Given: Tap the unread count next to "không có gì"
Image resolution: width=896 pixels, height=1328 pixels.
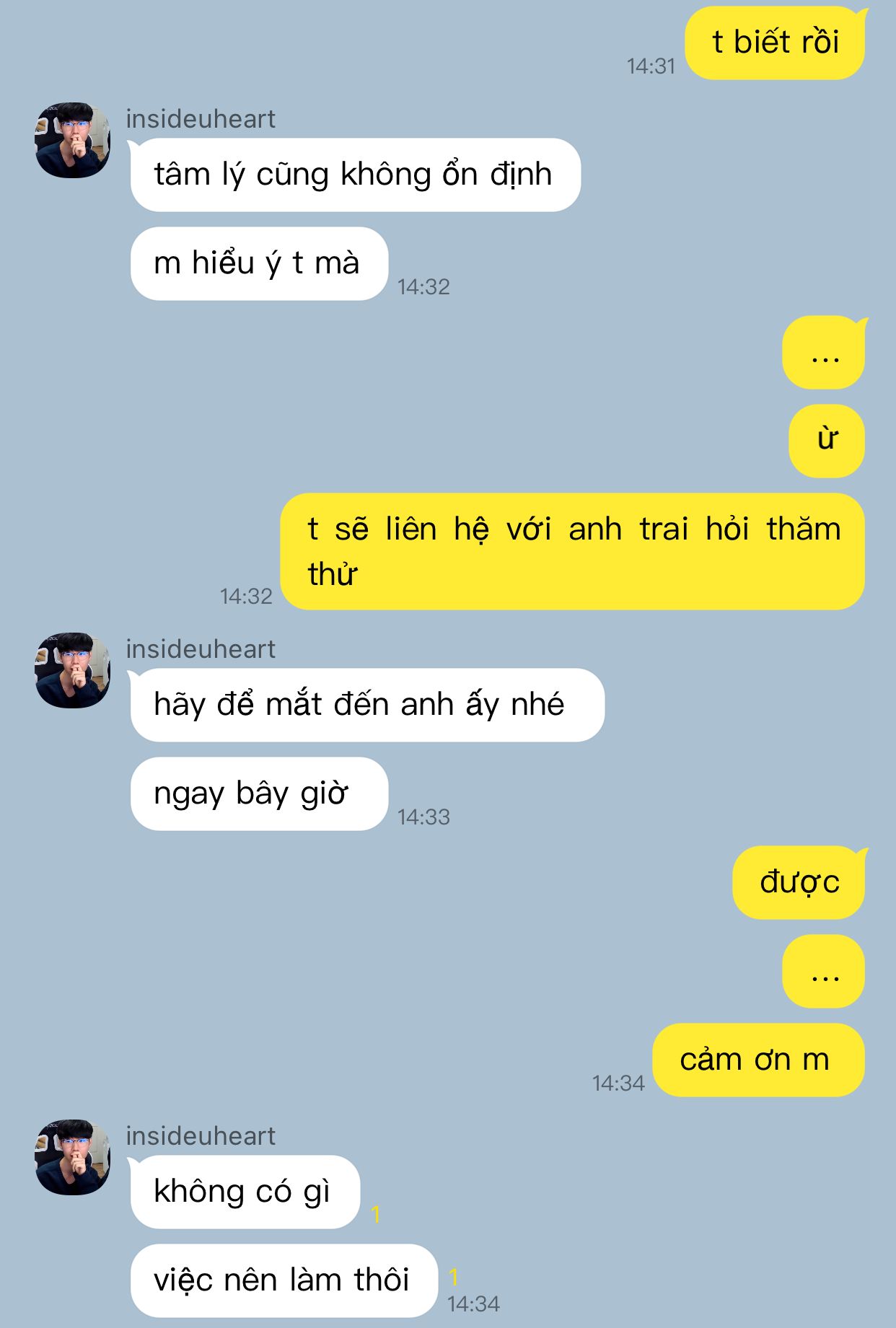Looking at the screenshot, I should 376,1215.
